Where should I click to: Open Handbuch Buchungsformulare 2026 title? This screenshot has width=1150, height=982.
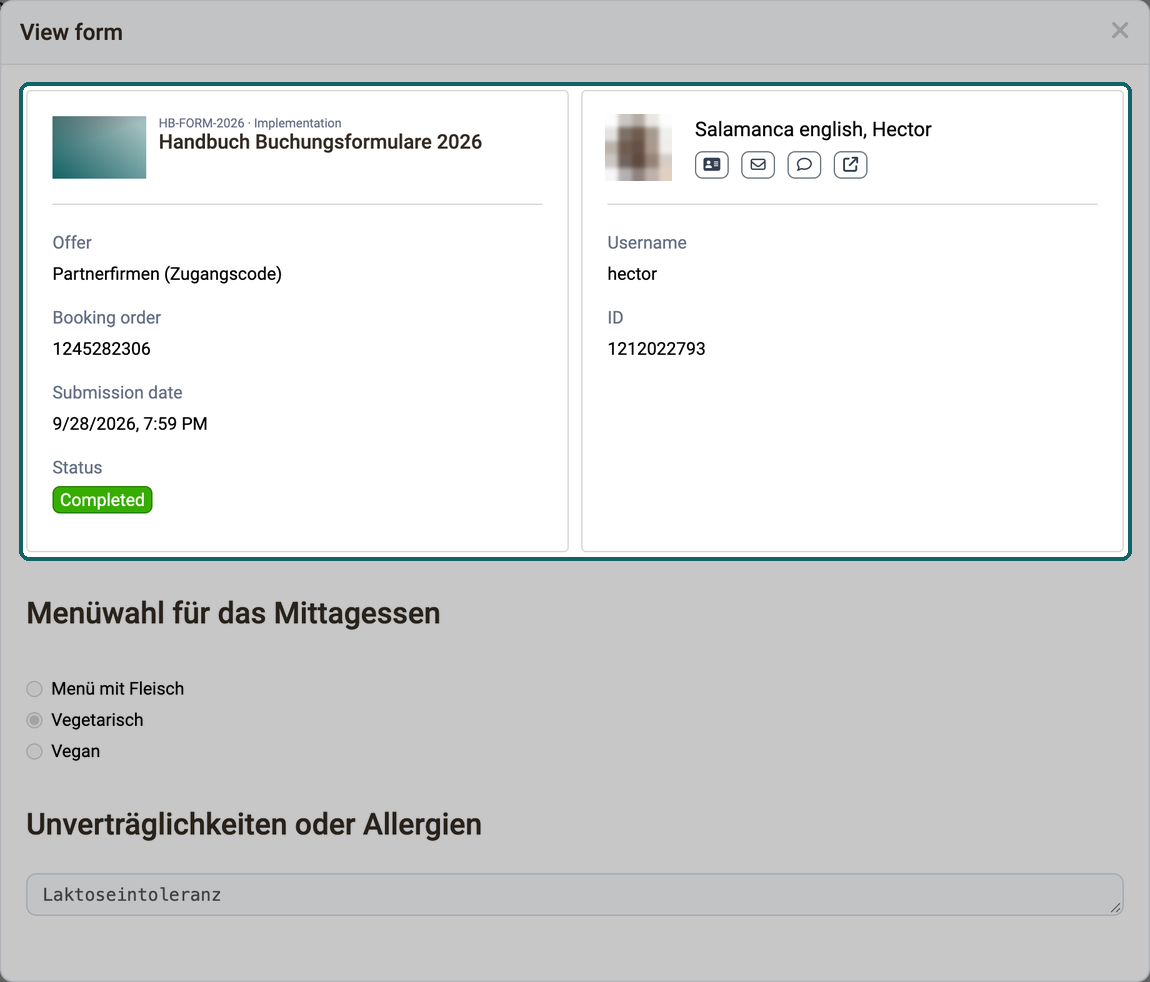click(320, 142)
